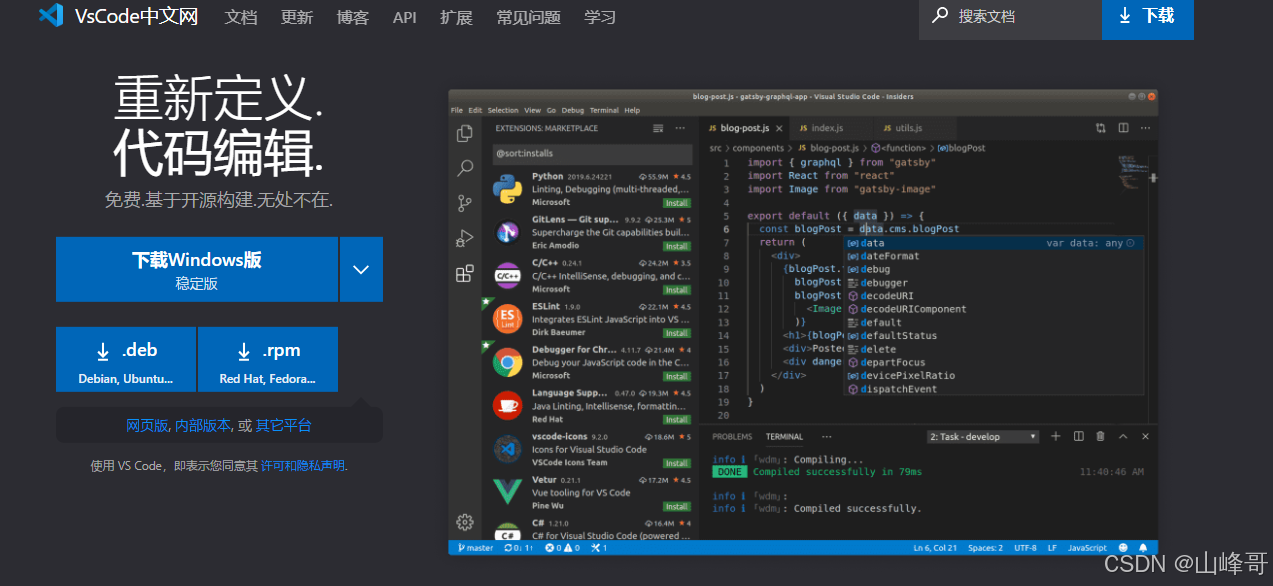Click the split terminal icon
The height and width of the screenshot is (586, 1273).
[1079, 436]
